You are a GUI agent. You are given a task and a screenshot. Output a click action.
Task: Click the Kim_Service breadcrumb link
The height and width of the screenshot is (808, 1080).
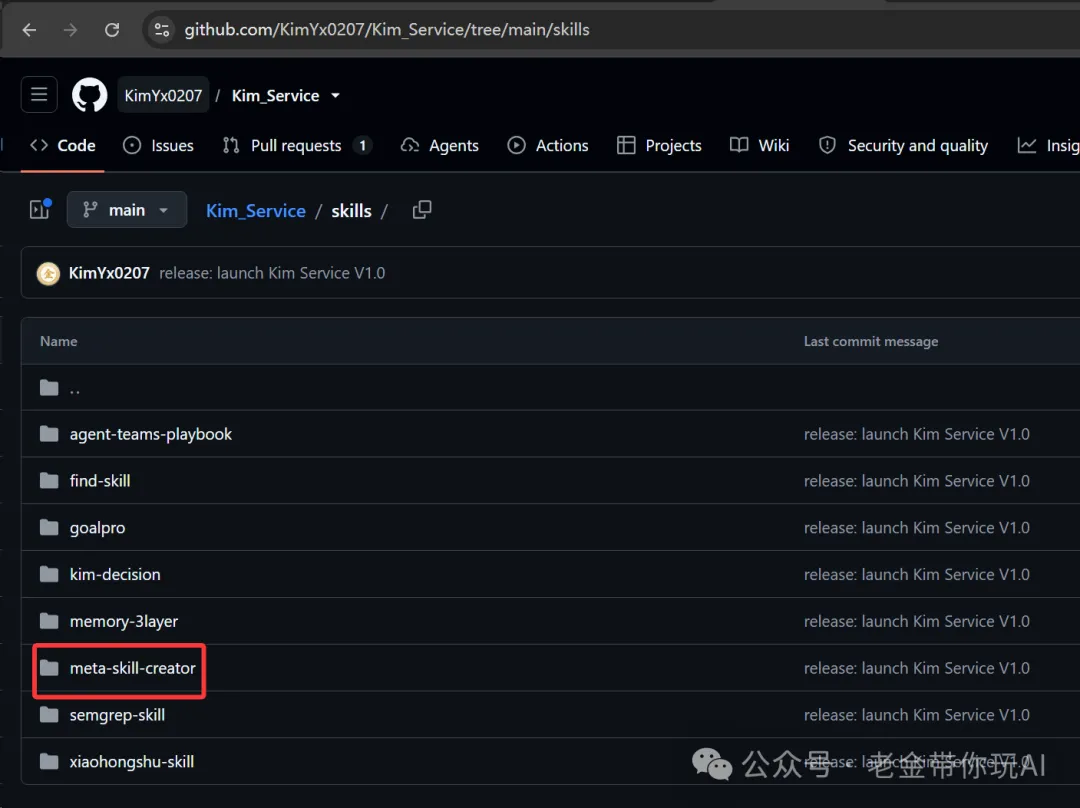click(256, 211)
